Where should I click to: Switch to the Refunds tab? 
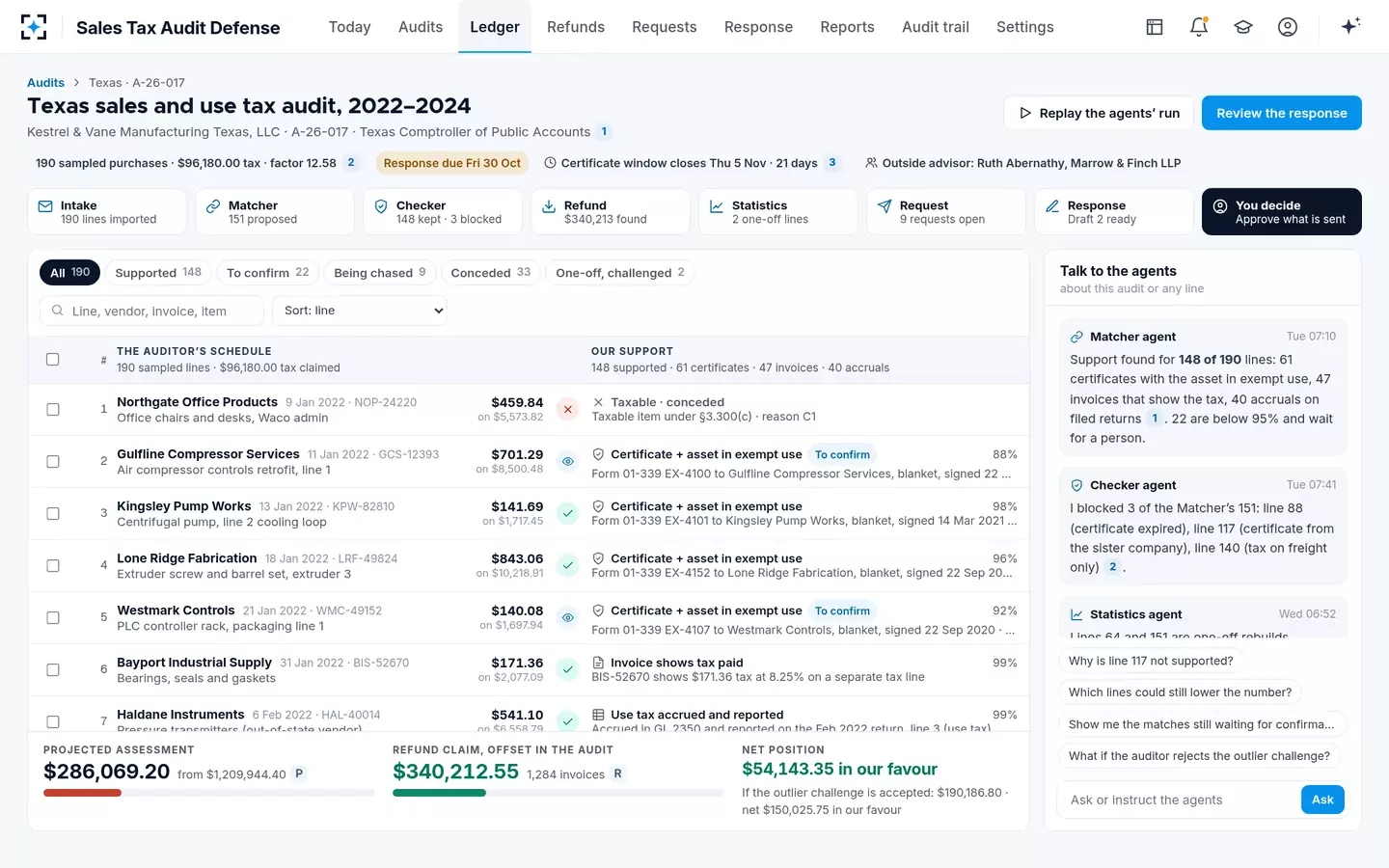pos(576,27)
